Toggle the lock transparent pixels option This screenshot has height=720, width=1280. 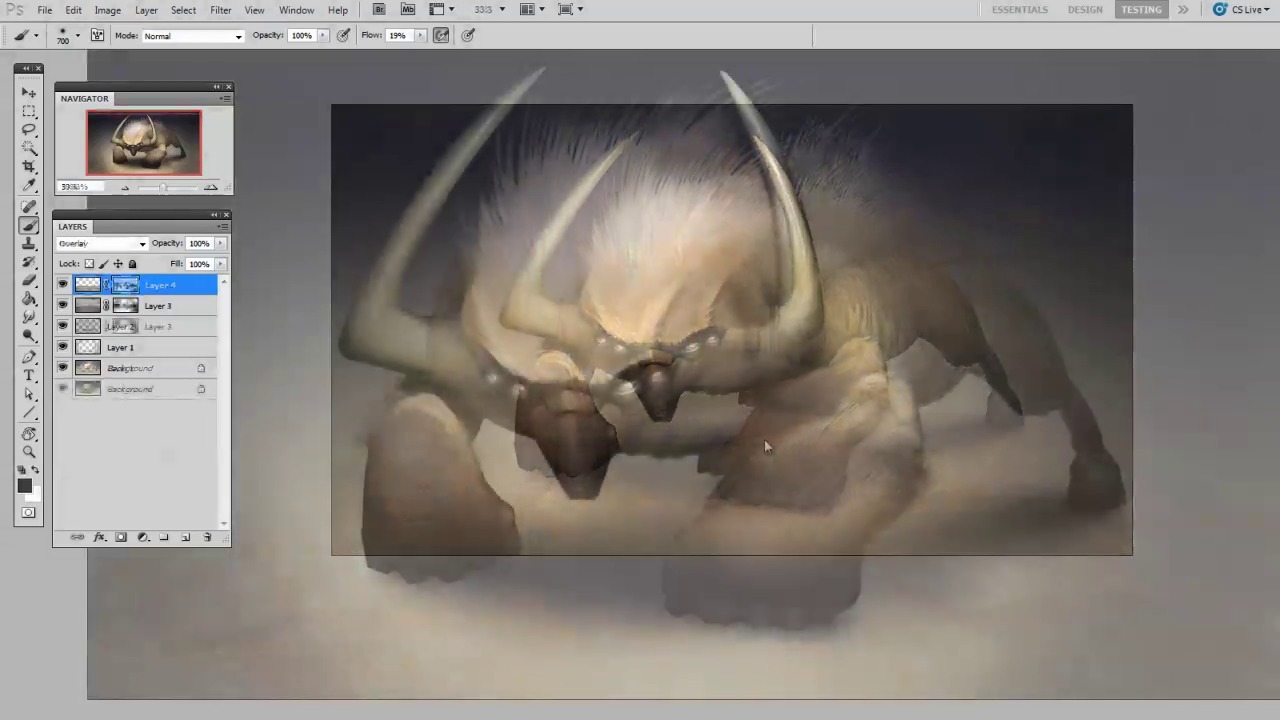(x=89, y=264)
